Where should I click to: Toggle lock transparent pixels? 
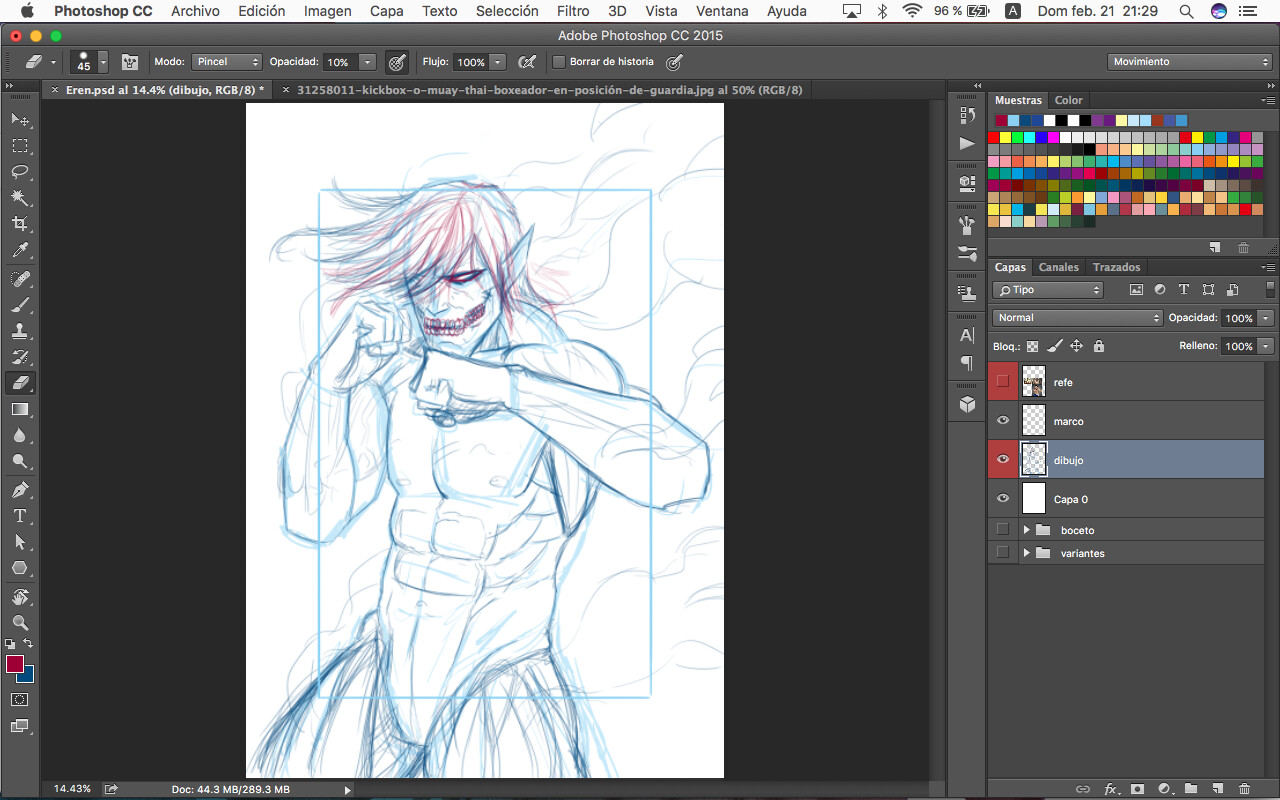tap(1032, 346)
